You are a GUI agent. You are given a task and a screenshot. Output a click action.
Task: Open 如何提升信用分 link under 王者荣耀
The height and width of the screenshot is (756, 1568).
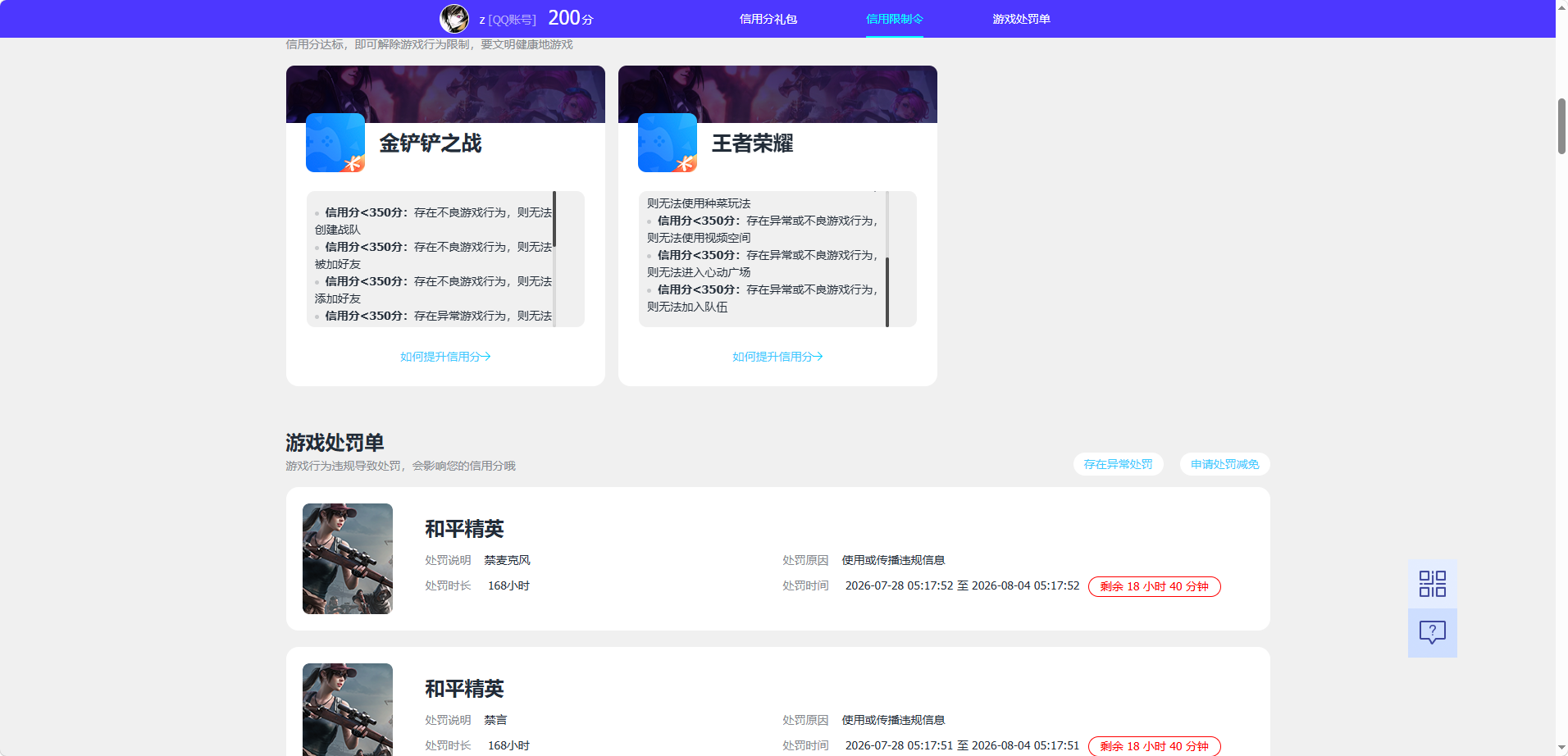pyautogui.click(x=777, y=357)
